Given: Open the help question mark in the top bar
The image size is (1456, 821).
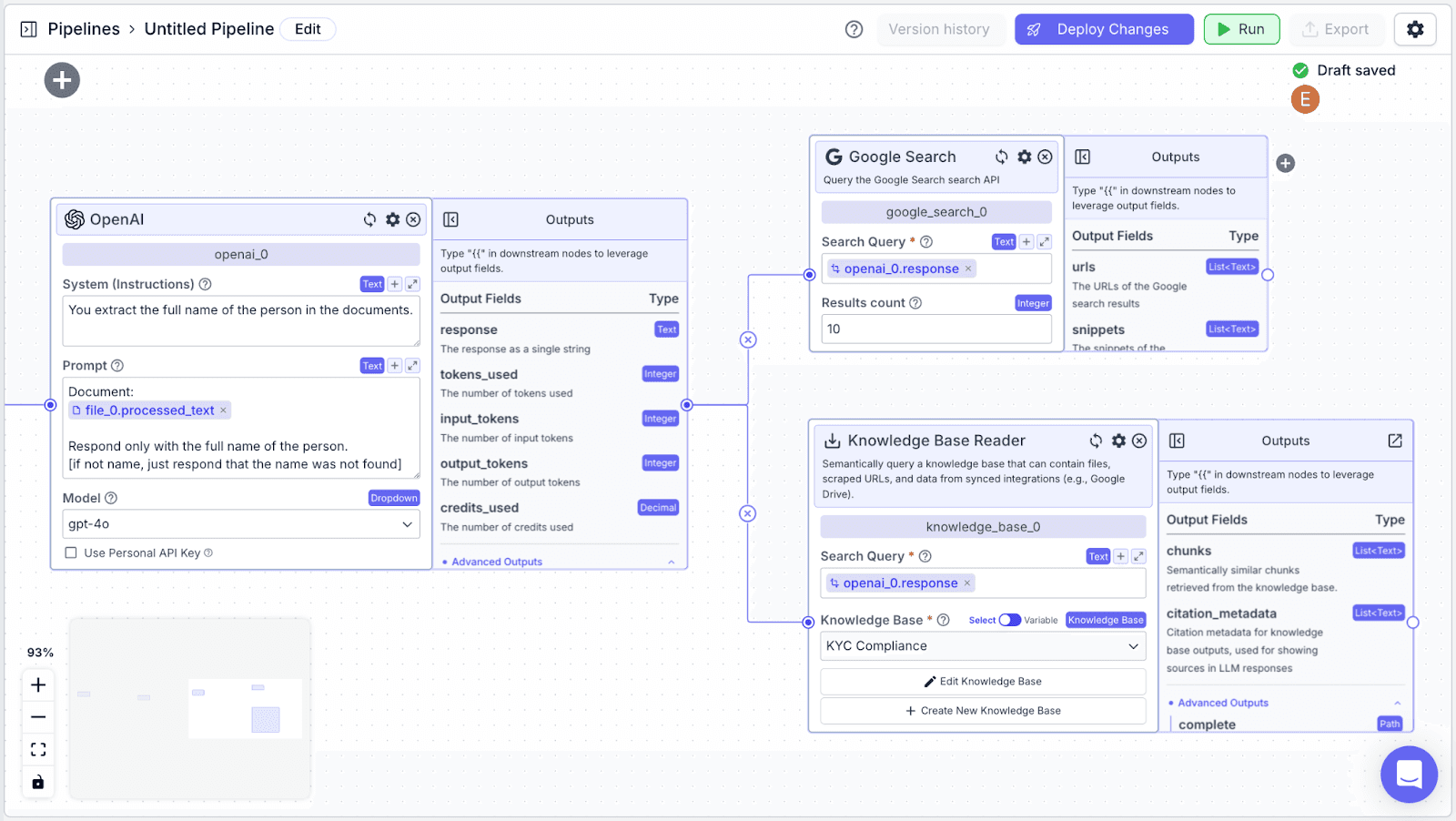Looking at the screenshot, I should click(854, 29).
